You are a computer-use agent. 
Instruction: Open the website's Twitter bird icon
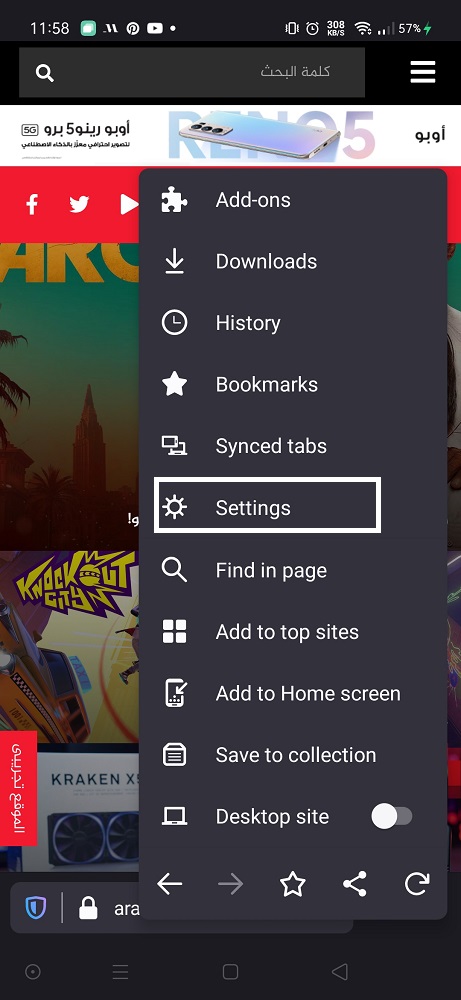pos(79,204)
